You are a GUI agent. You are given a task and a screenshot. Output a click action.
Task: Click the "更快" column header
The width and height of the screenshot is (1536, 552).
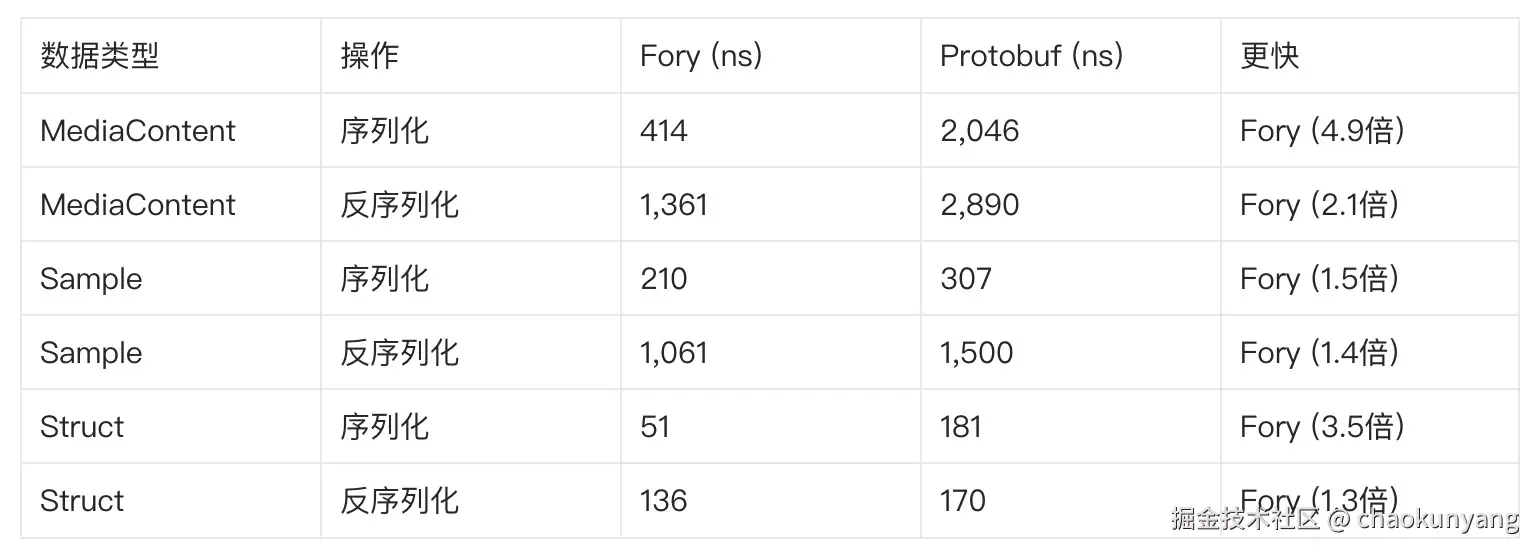(1269, 56)
